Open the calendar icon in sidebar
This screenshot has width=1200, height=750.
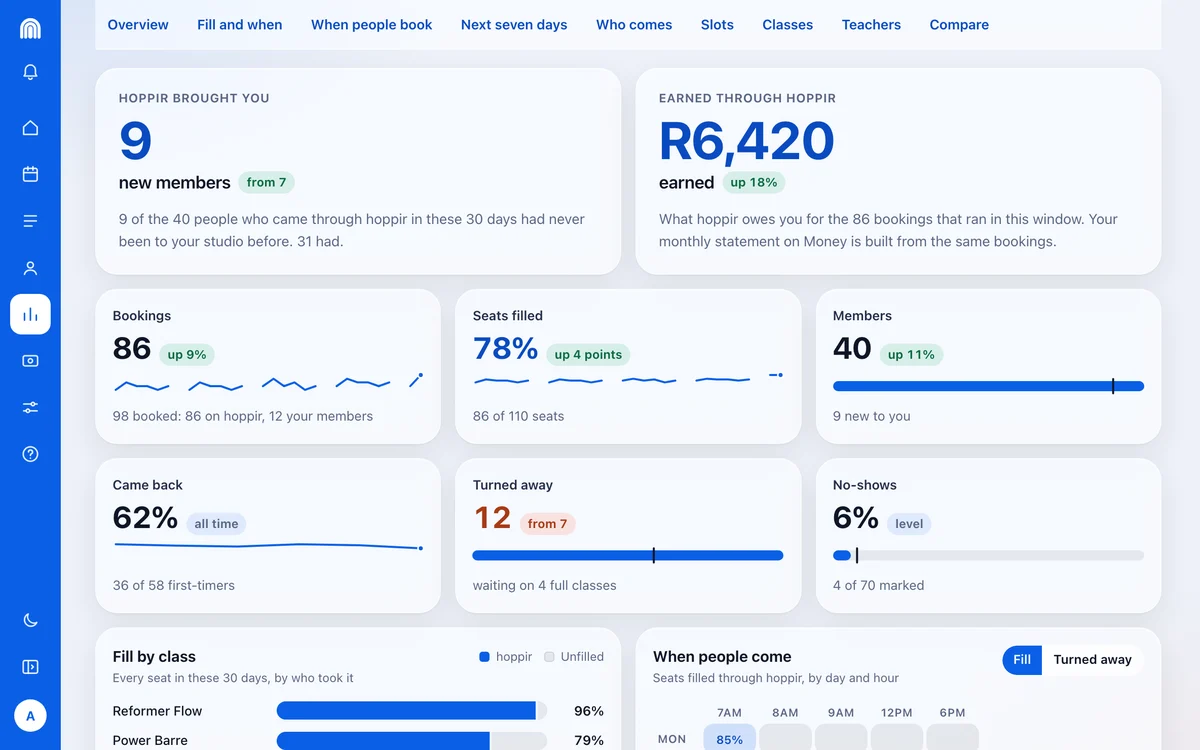[30, 174]
